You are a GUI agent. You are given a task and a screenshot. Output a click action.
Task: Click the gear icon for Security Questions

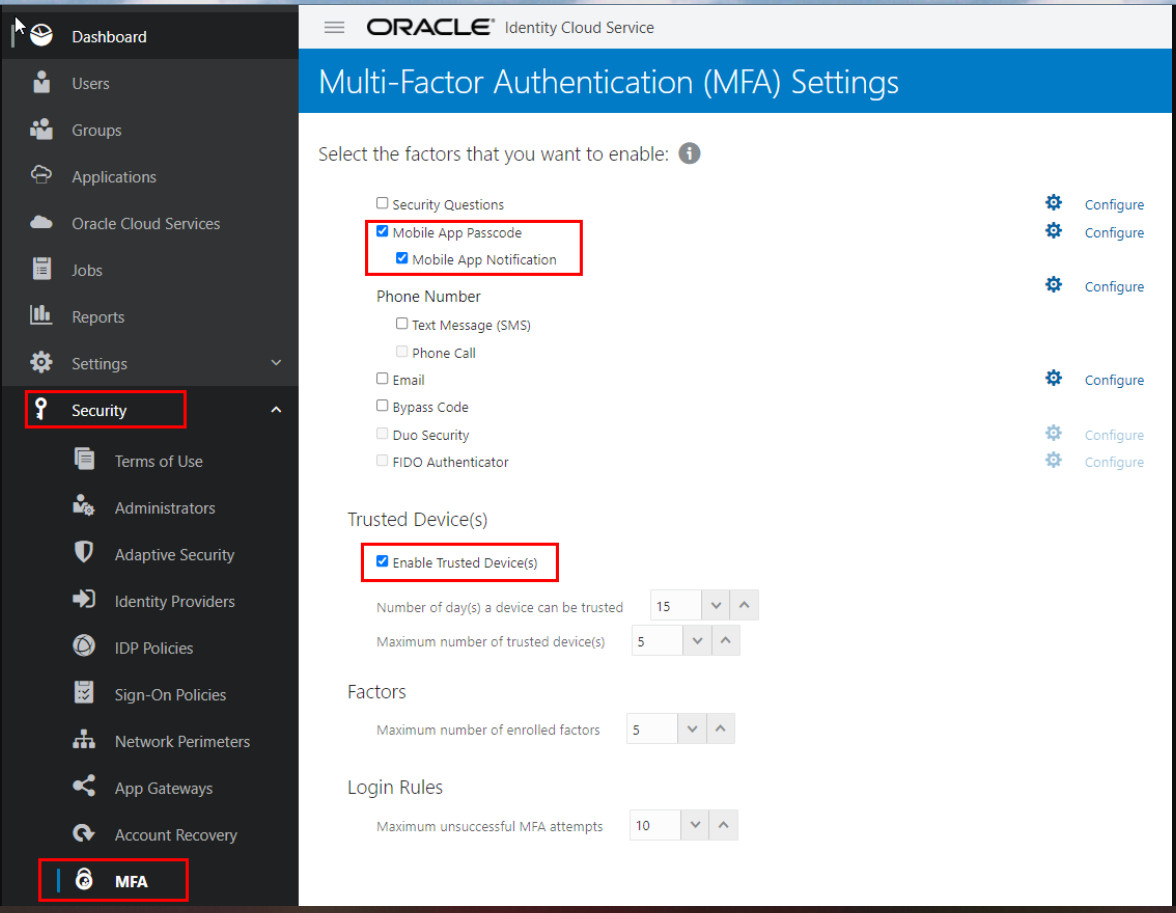[x=1054, y=203]
